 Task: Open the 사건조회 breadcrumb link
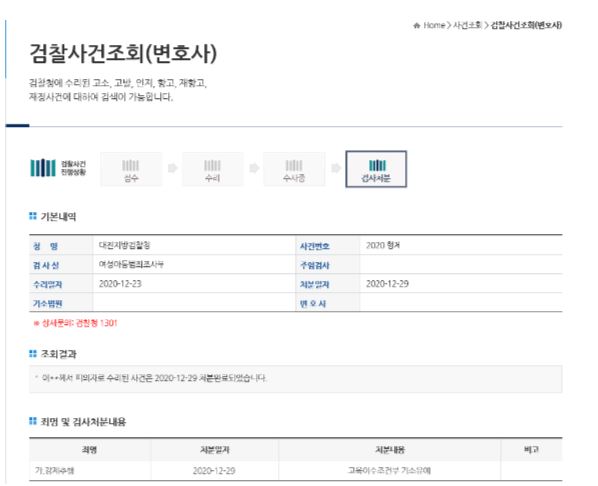coord(467,26)
